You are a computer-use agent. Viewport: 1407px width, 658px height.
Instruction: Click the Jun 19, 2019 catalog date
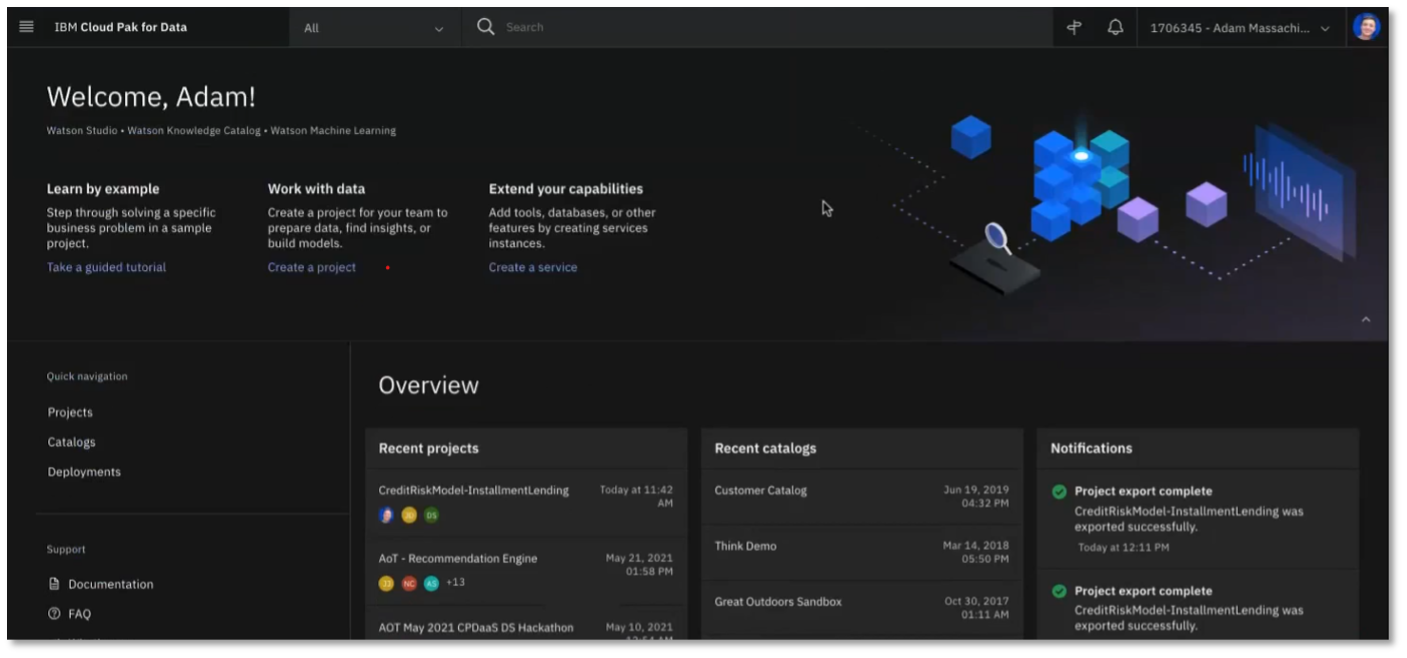pos(977,490)
